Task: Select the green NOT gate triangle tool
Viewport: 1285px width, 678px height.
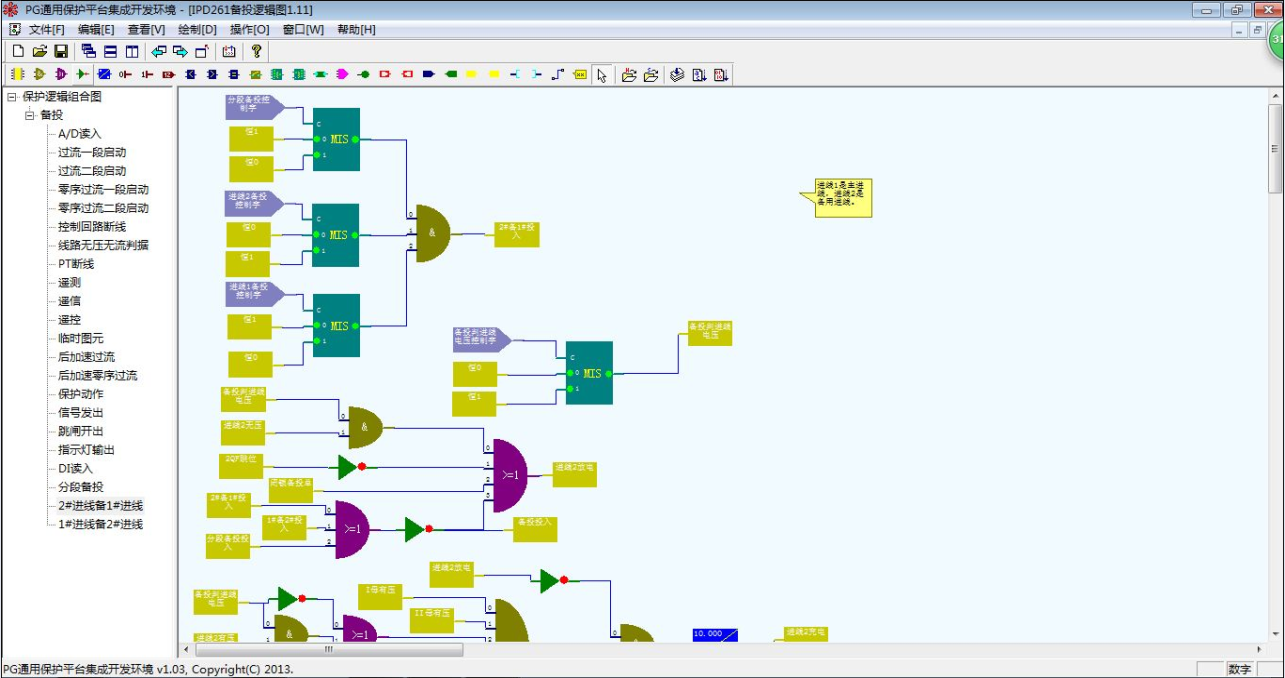Action: 82,75
